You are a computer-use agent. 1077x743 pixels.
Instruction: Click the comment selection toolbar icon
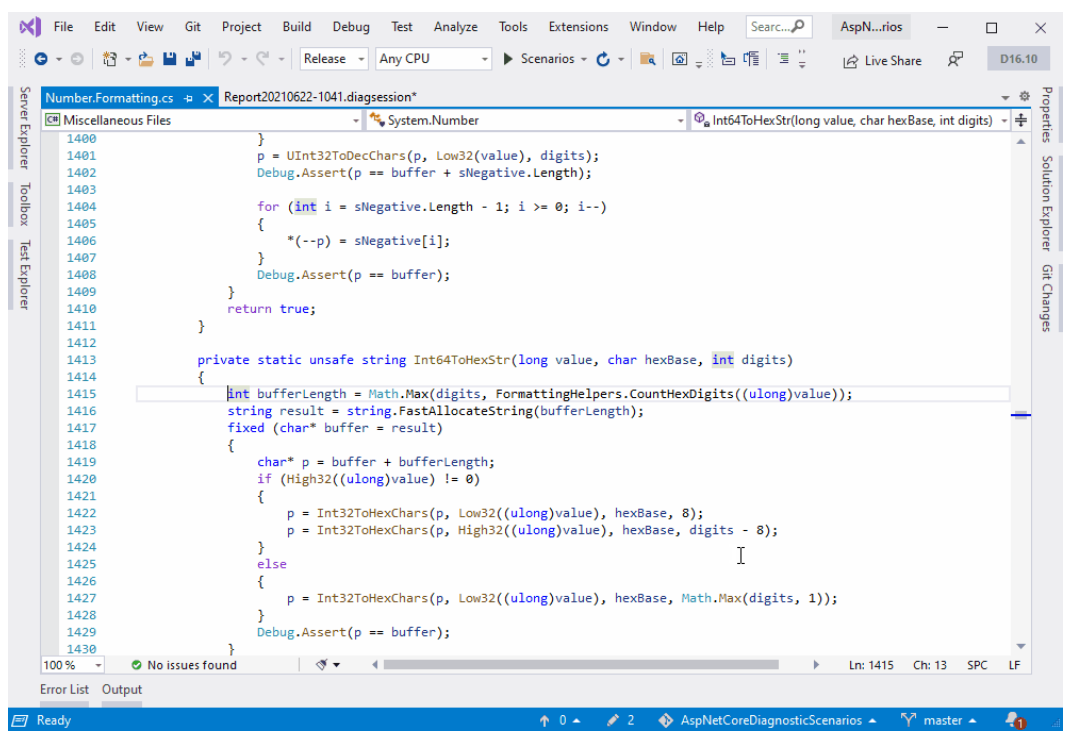[751, 59]
